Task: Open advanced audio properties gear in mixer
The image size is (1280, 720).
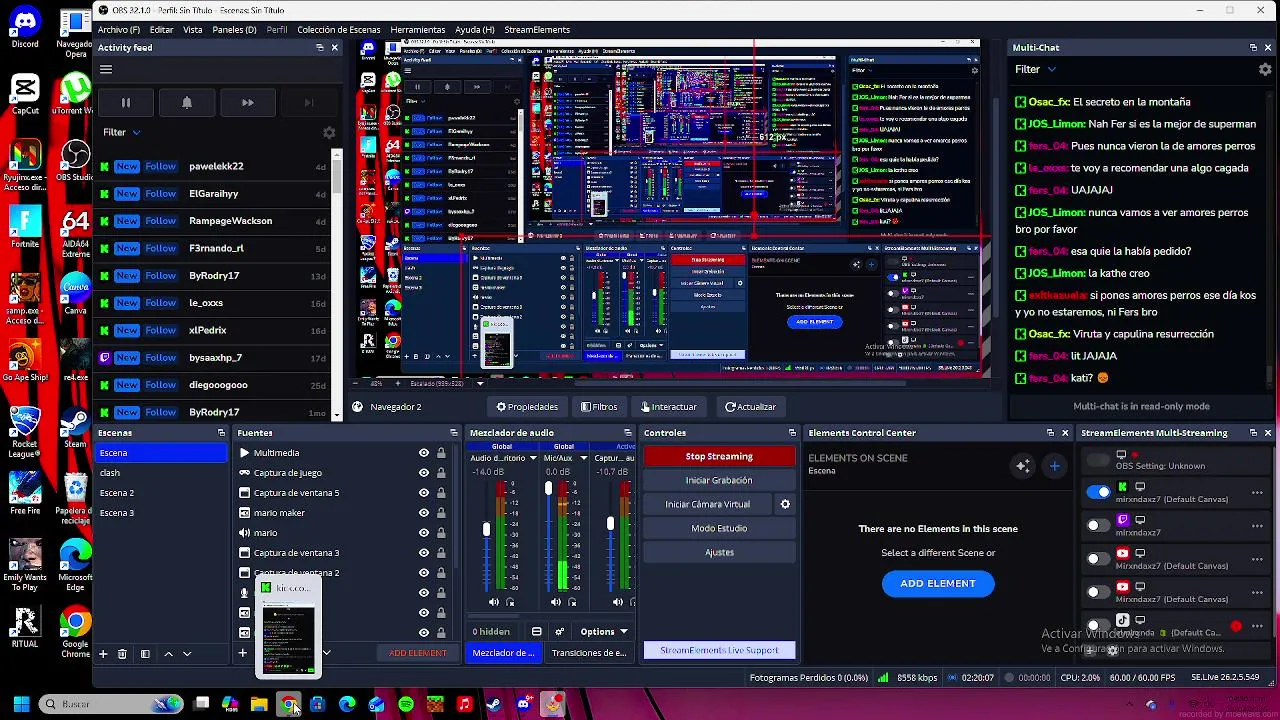Action: click(x=559, y=632)
